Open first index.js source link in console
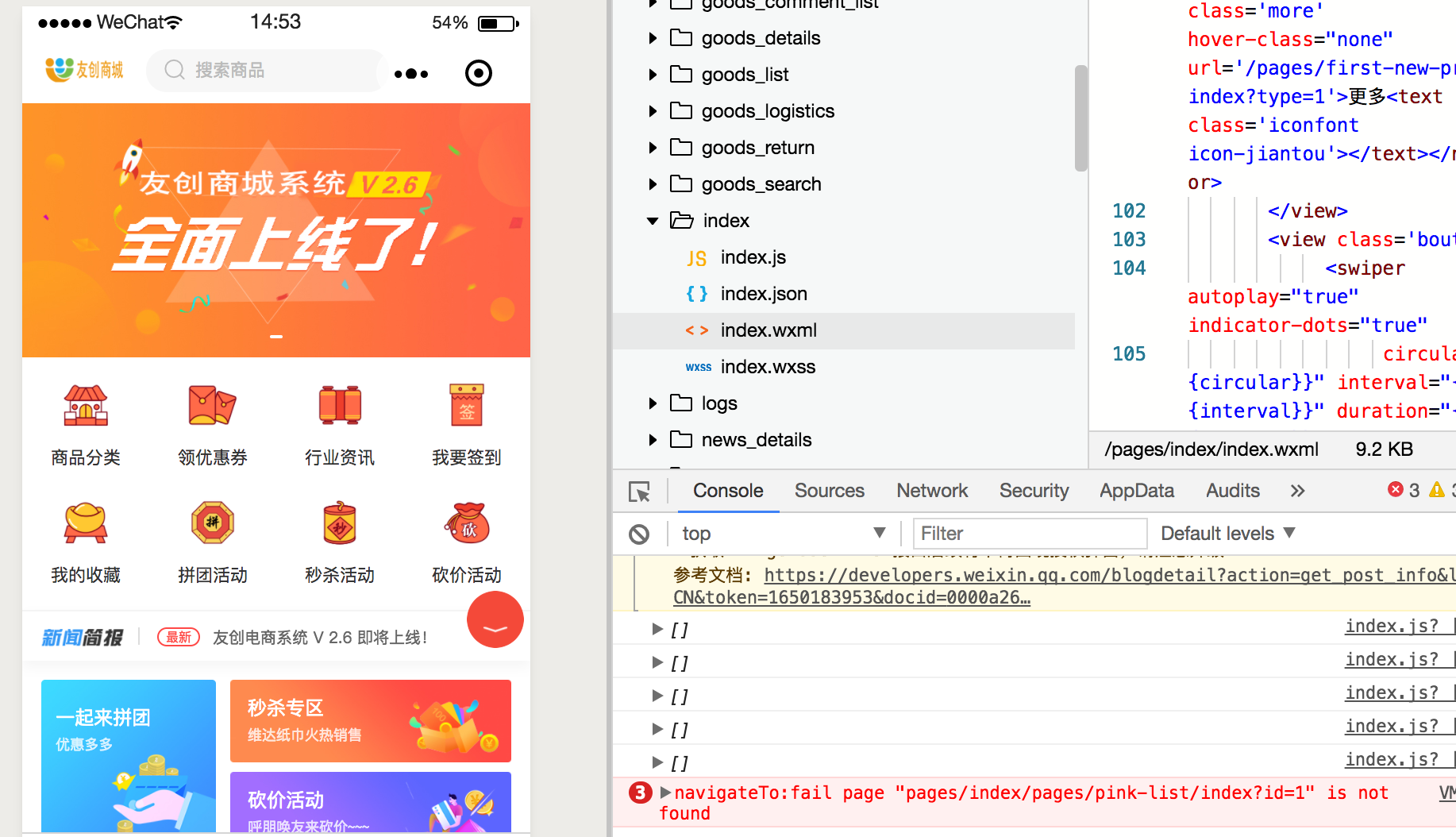Image resolution: width=1456 pixels, height=837 pixels. (x=1392, y=627)
